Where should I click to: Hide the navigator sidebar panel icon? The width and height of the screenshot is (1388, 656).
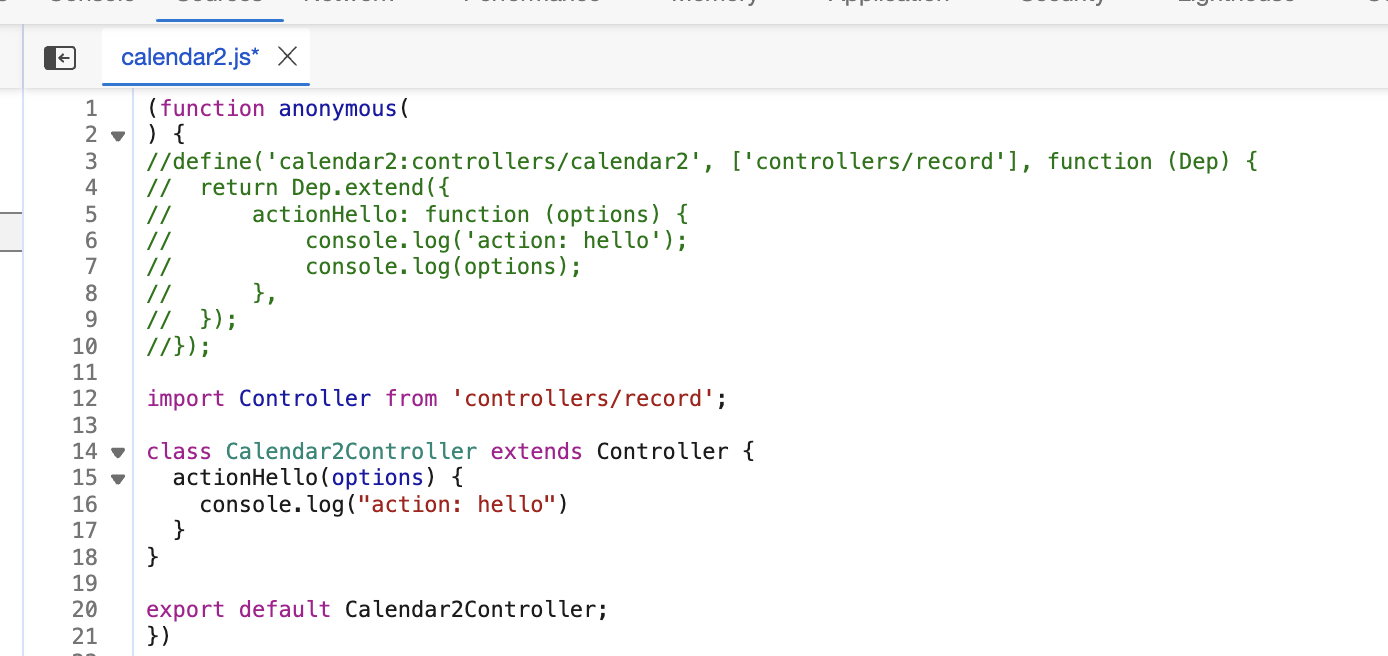click(60, 58)
